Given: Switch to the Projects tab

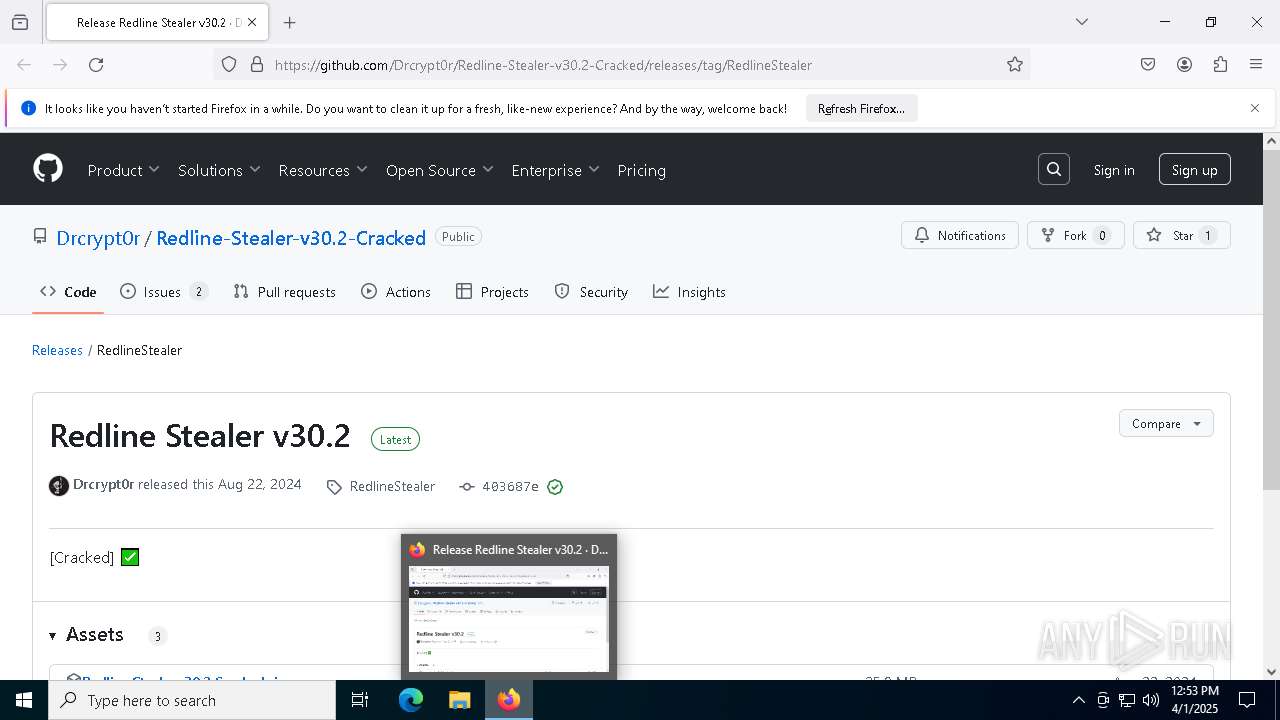Looking at the screenshot, I should pyautogui.click(x=492, y=292).
